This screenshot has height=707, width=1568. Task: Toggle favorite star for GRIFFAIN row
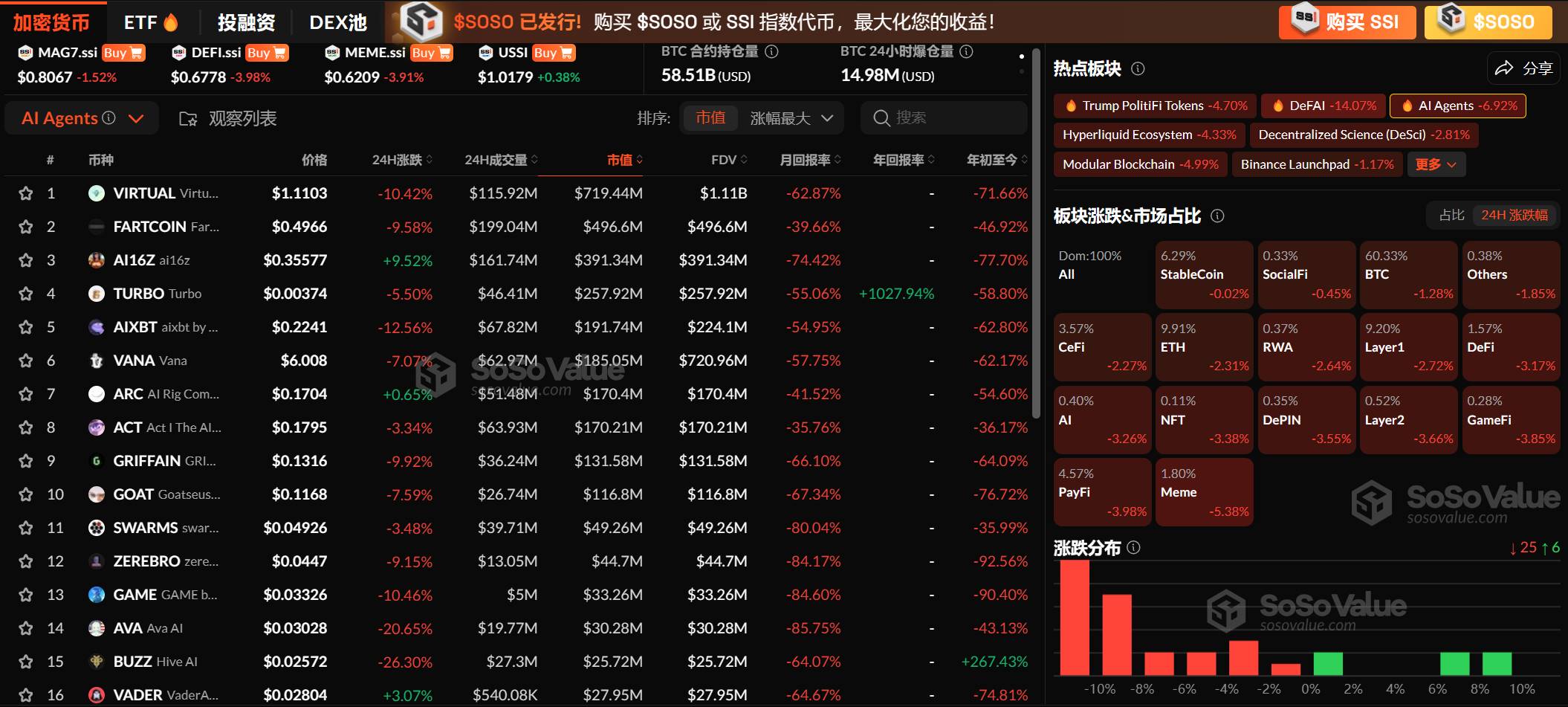pyautogui.click(x=26, y=461)
